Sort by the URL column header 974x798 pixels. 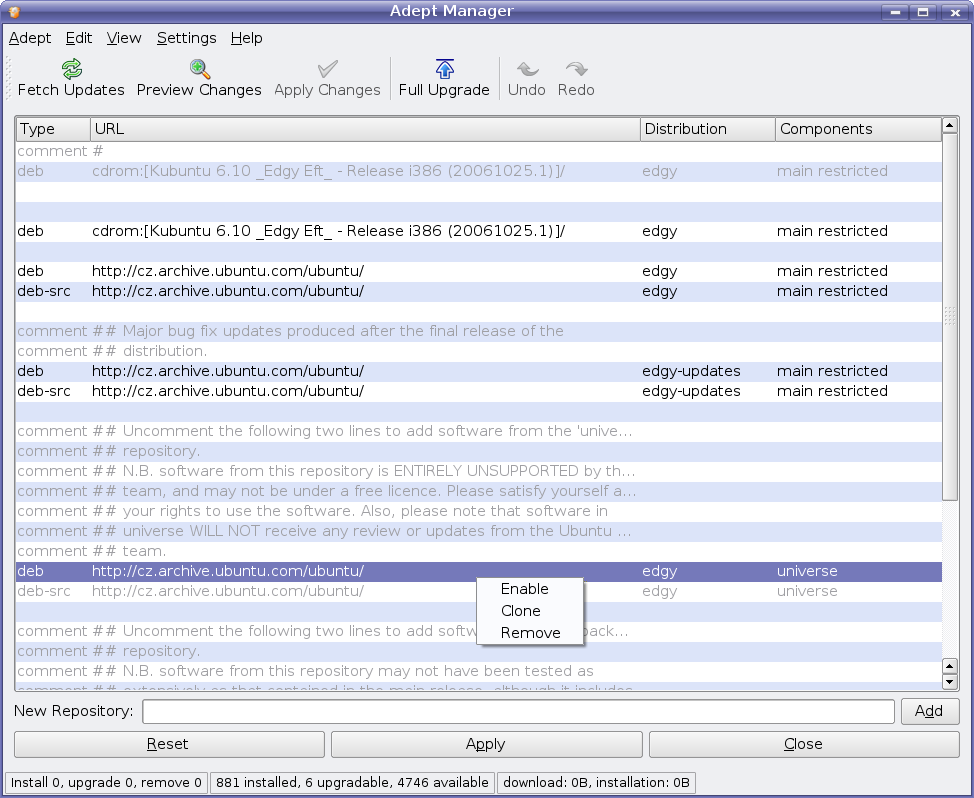tap(365, 129)
